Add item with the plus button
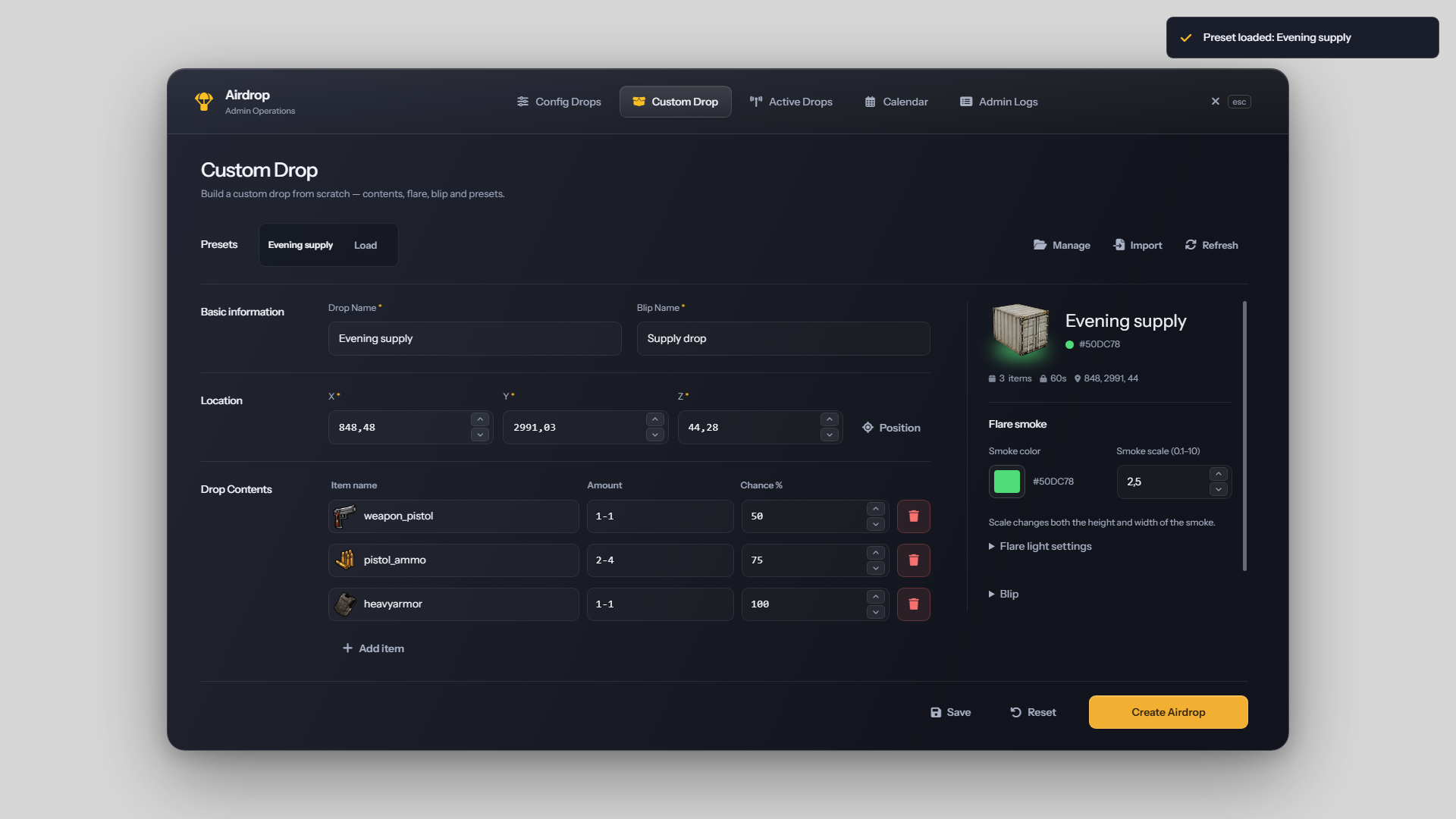1456x819 pixels. pos(373,648)
